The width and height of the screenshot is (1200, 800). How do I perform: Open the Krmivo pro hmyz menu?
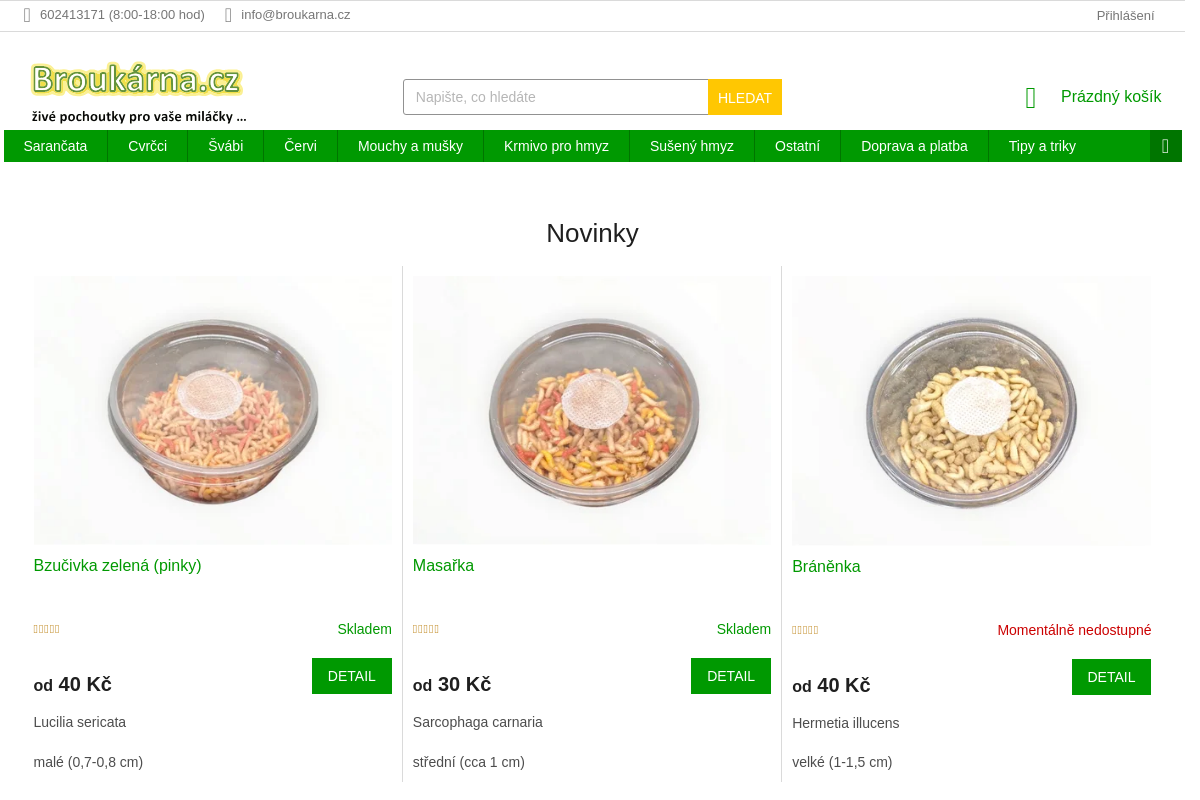point(556,146)
